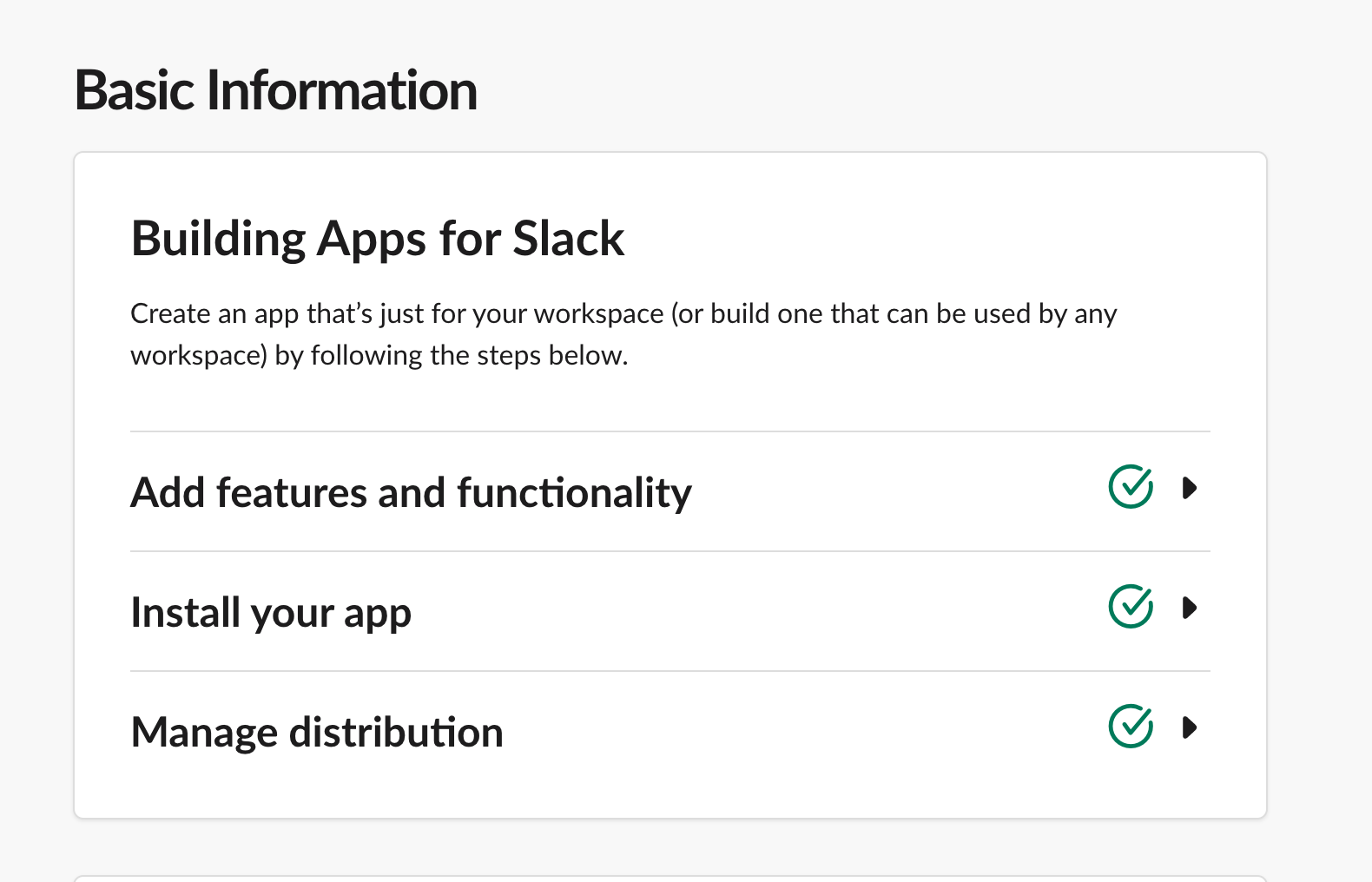Expand Install your app using its triangle arrow

pos(1190,608)
